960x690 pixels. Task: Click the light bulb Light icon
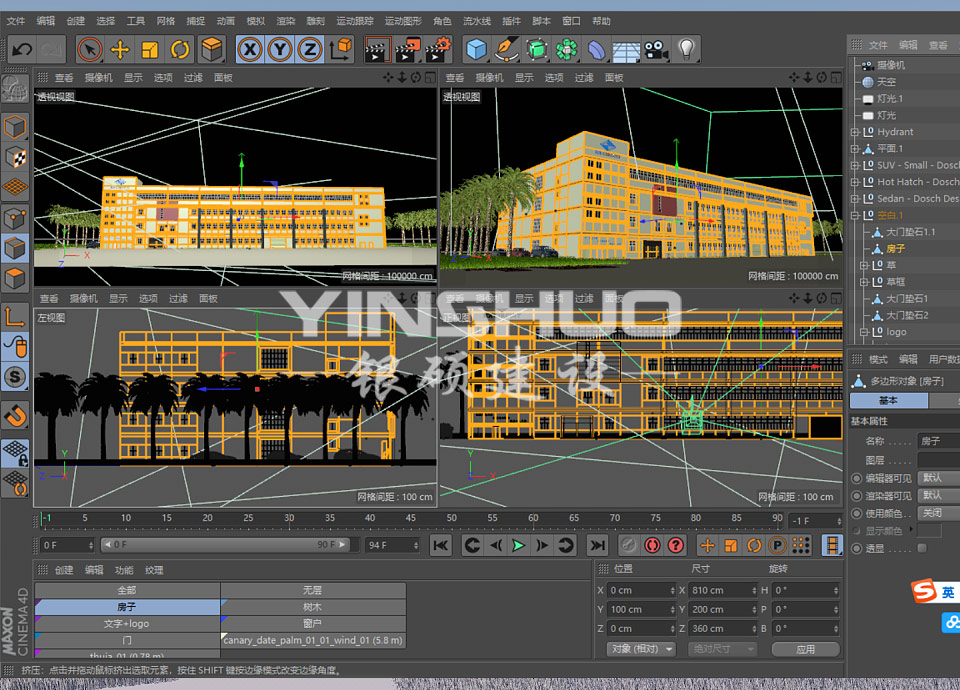tap(686, 49)
